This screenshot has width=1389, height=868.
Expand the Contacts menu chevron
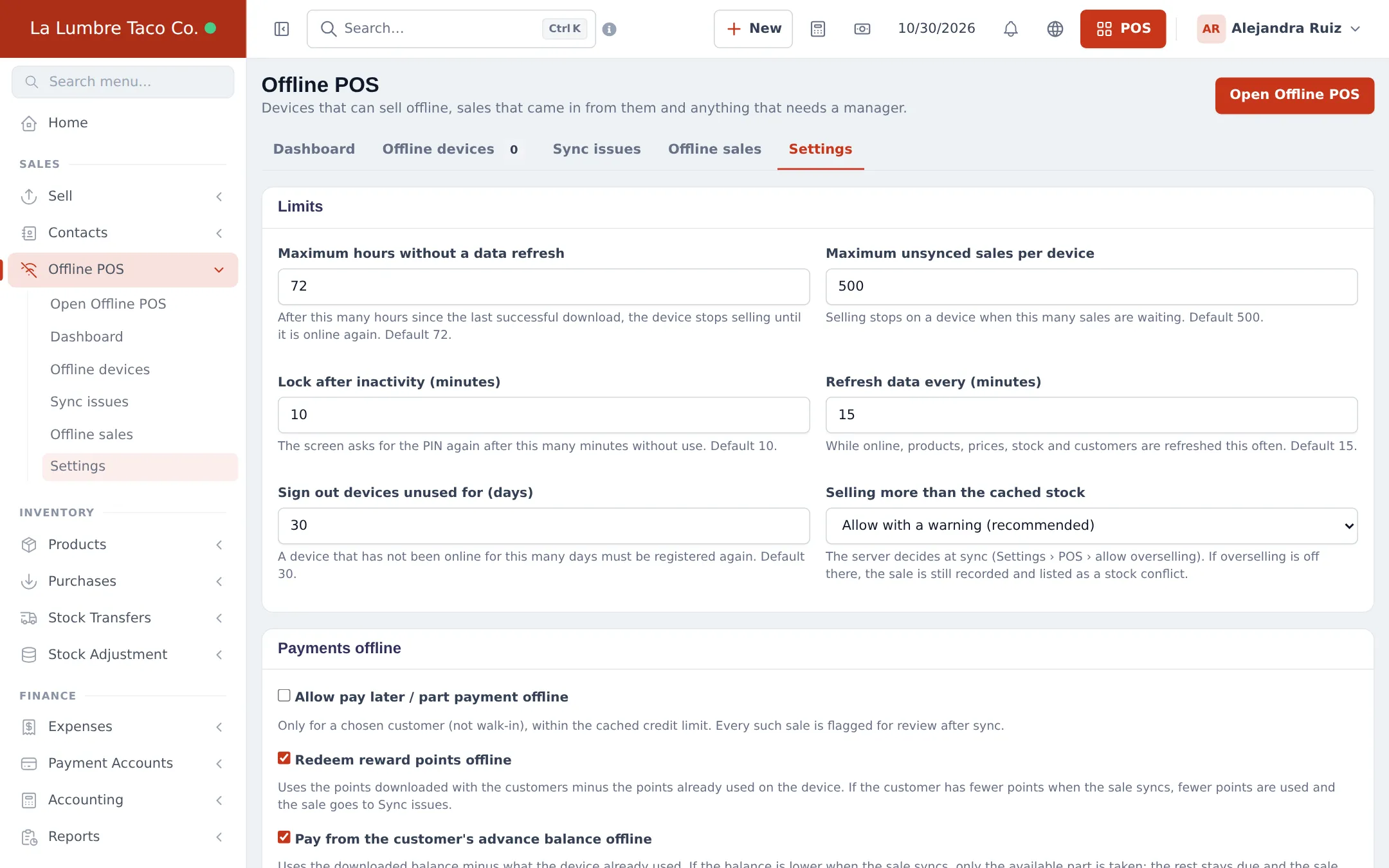pos(219,233)
